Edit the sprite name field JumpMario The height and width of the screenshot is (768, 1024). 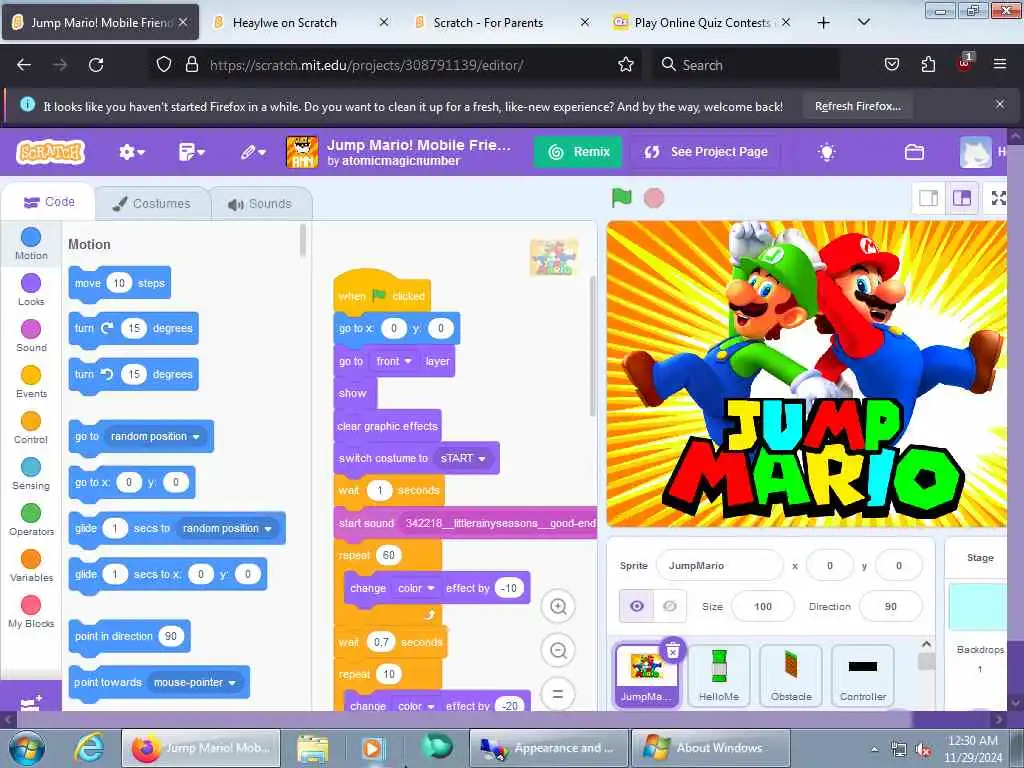pyautogui.click(x=719, y=566)
